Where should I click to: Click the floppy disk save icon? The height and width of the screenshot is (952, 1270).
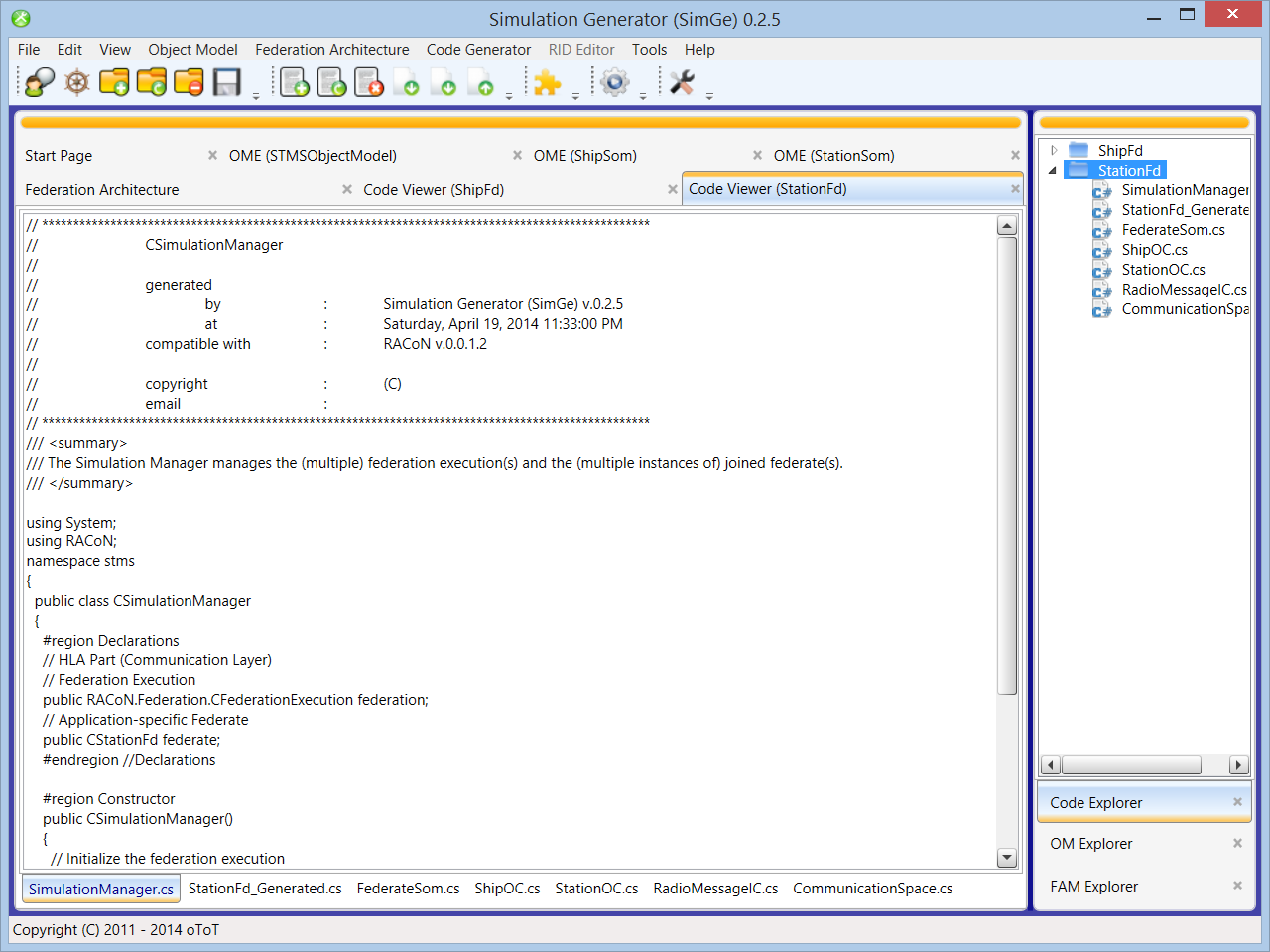227,82
